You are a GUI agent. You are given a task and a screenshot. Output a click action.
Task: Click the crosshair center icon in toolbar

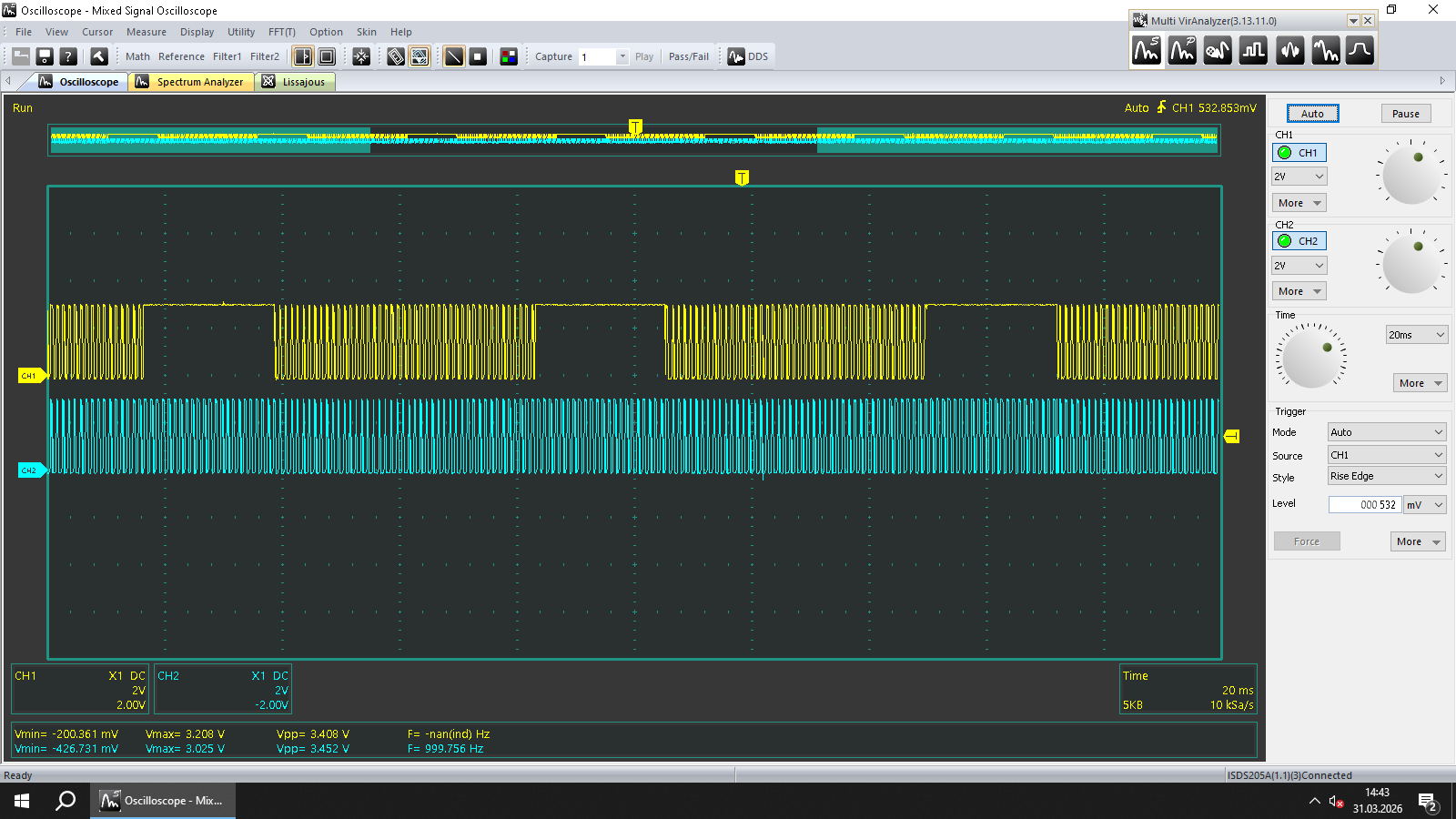[361, 56]
